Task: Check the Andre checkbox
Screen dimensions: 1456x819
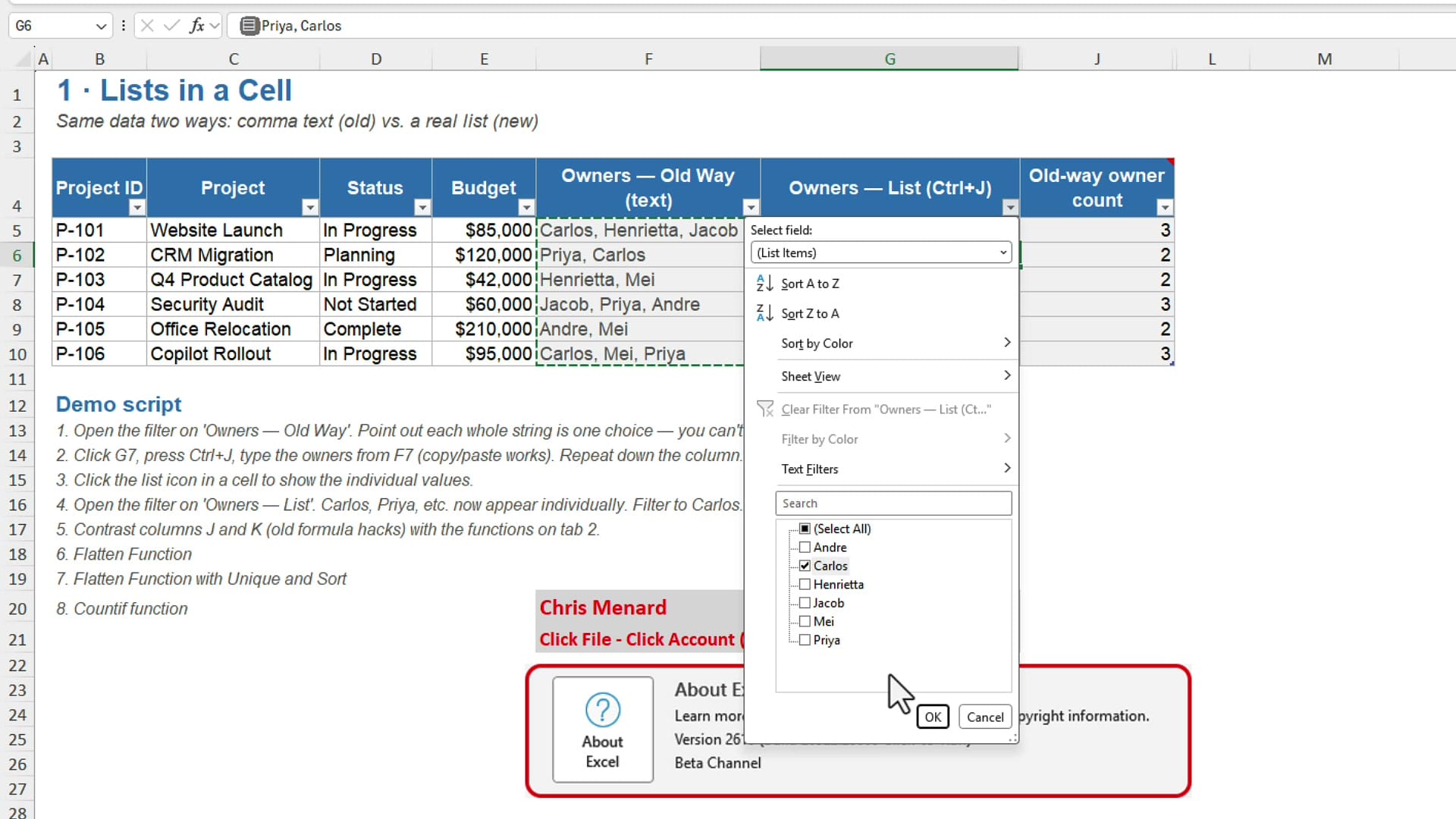Action: (805, 548)
